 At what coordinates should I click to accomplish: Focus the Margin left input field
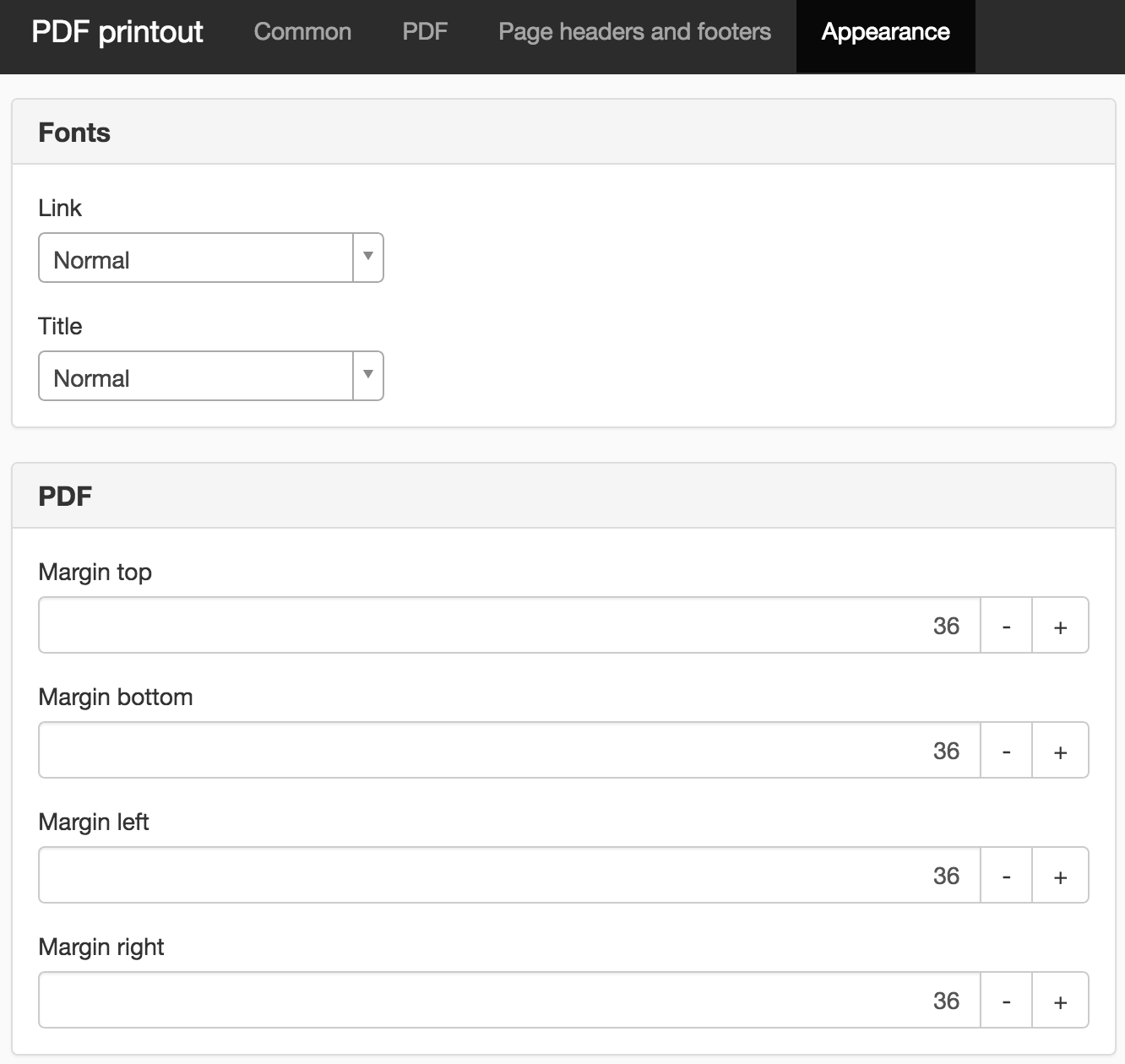click(509, 876)
